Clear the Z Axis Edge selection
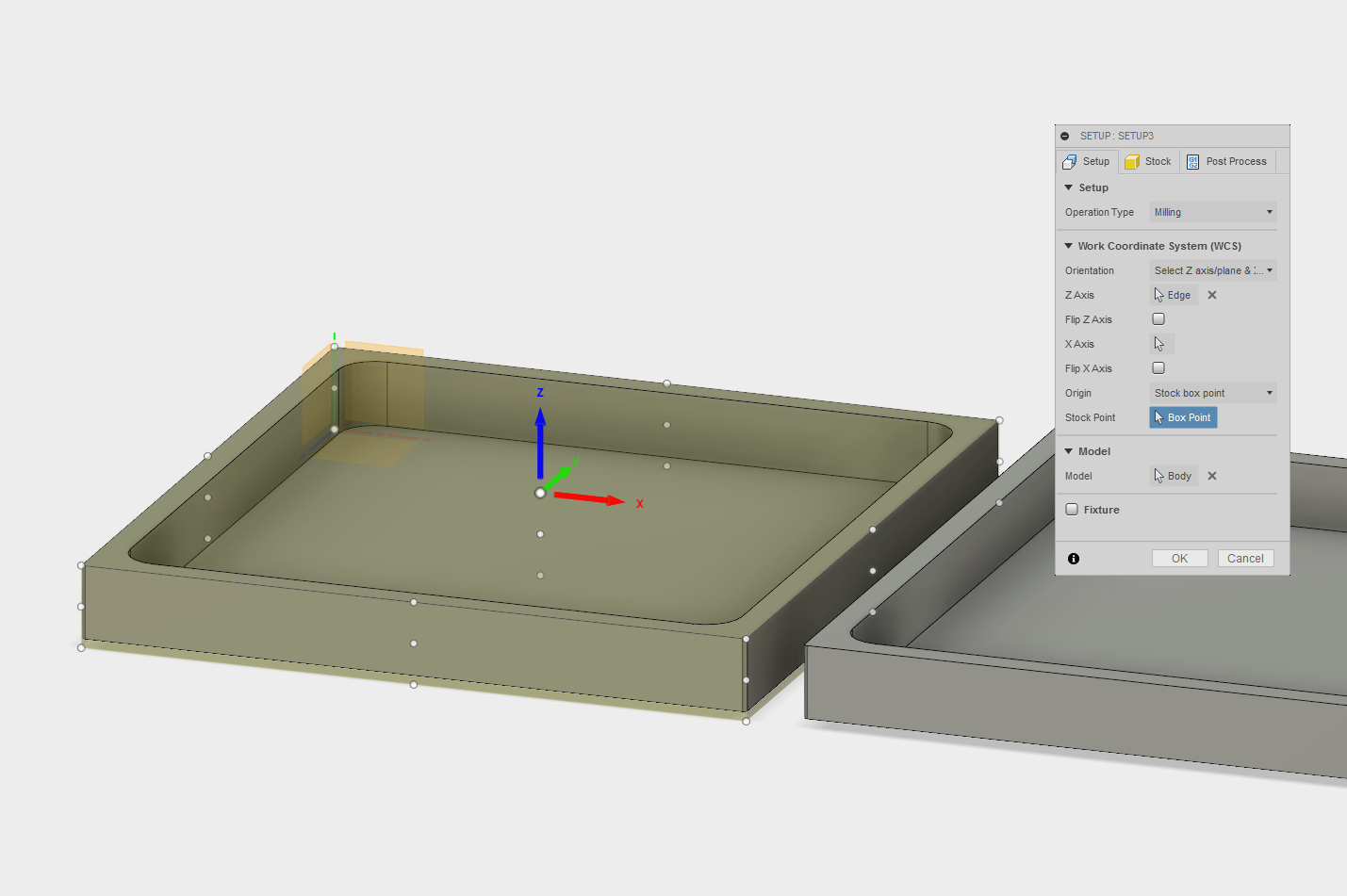The image size is (1347, 896). click(x=1212, y=295)
